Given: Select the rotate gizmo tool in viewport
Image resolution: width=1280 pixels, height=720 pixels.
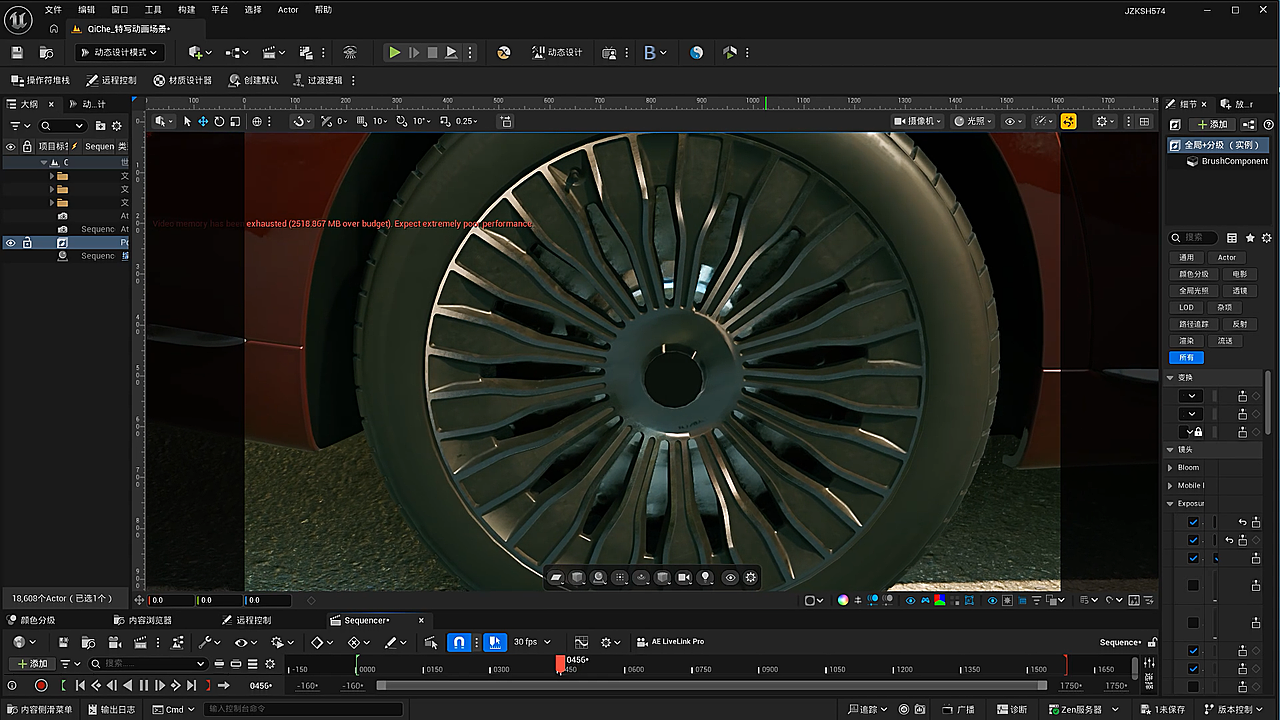Looking at the screenshot, I should 219,121.
